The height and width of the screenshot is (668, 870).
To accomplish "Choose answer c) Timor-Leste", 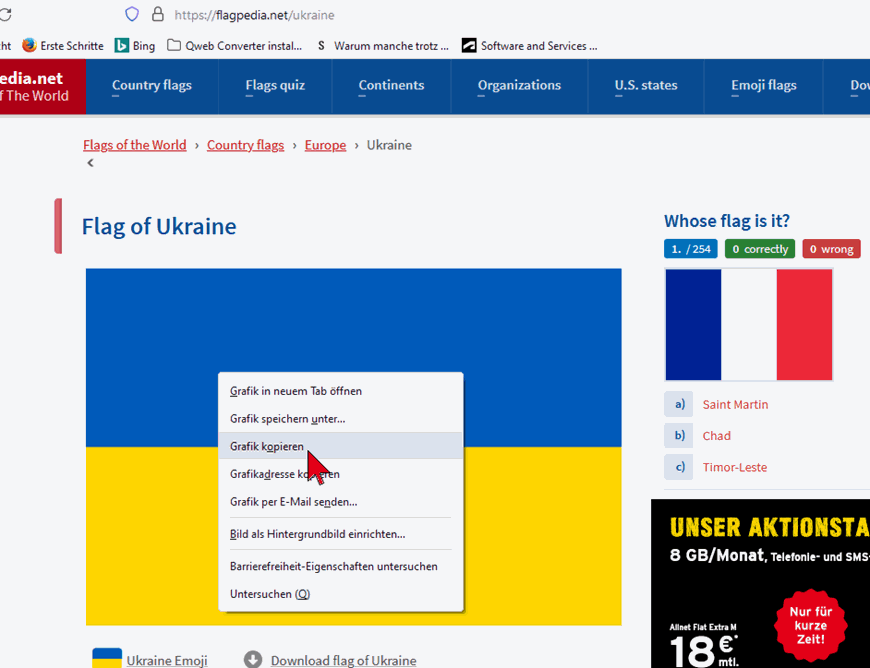I will click(734, 467).
